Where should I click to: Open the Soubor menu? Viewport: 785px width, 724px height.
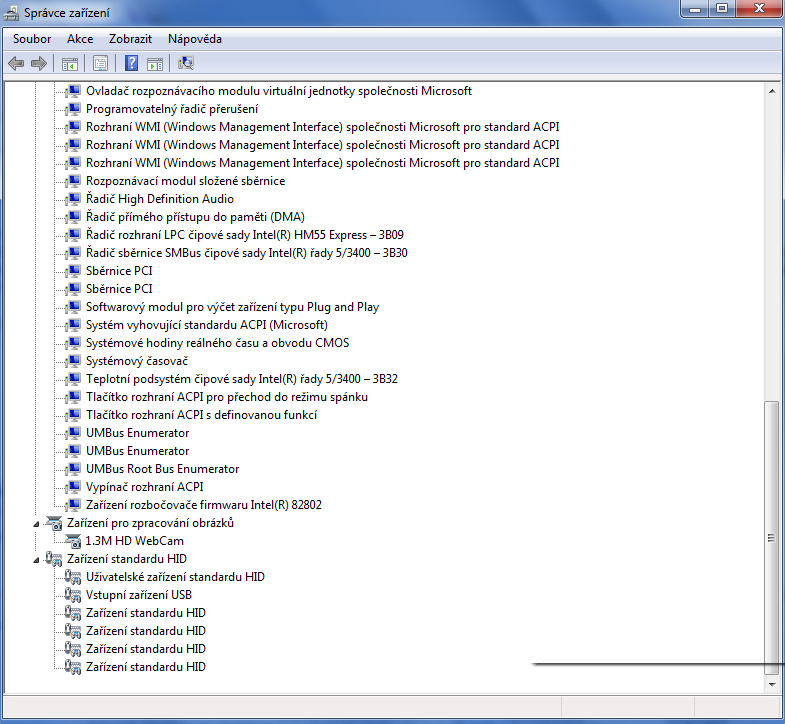click(32, 39)
